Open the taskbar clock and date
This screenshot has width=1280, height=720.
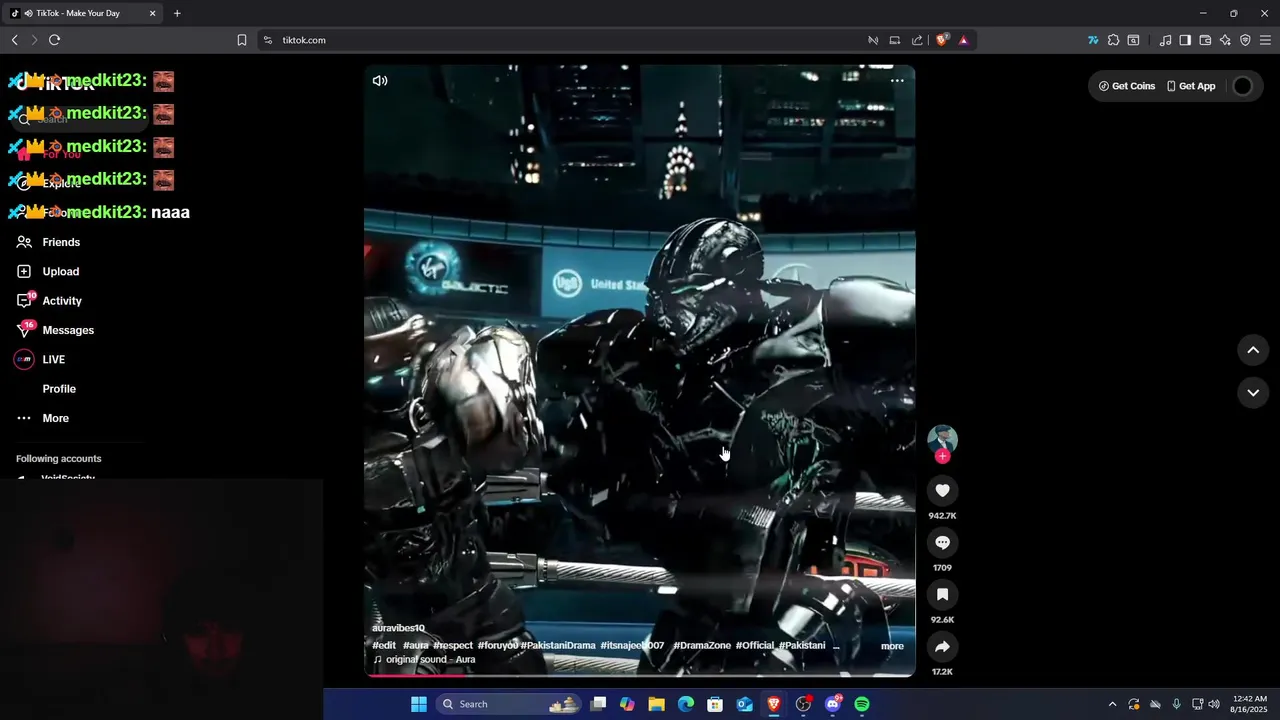coord(1249,704)
